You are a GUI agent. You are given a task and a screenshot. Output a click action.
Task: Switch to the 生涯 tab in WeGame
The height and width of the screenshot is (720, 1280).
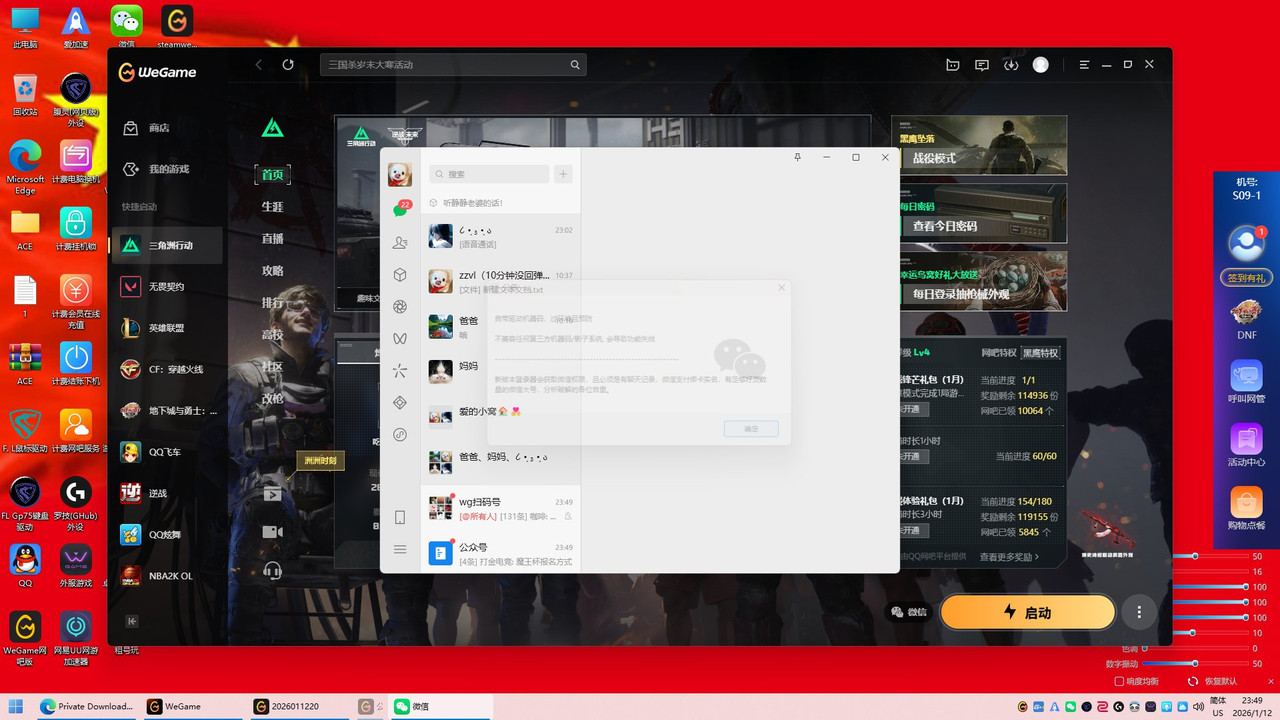tap(272, 206)
